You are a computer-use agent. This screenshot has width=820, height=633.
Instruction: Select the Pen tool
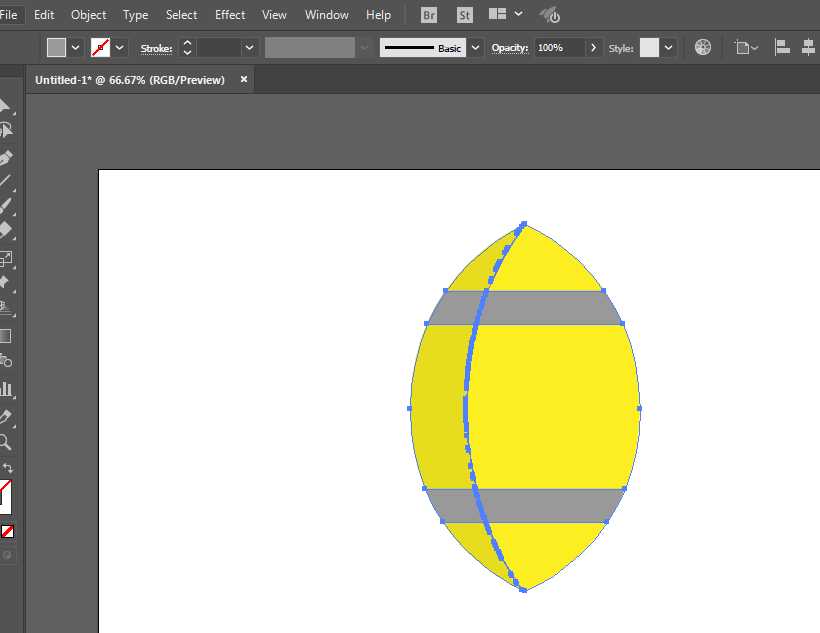[5, 158]
